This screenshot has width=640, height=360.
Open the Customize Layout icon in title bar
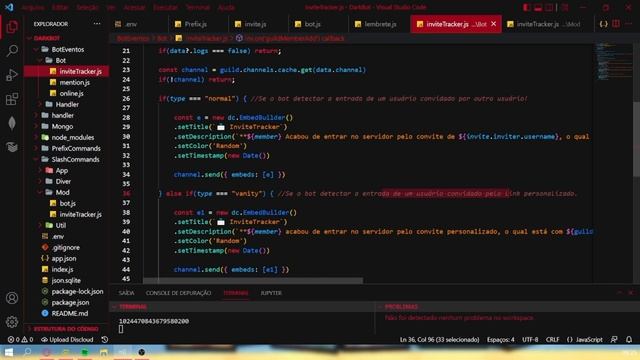click(564, 7)
